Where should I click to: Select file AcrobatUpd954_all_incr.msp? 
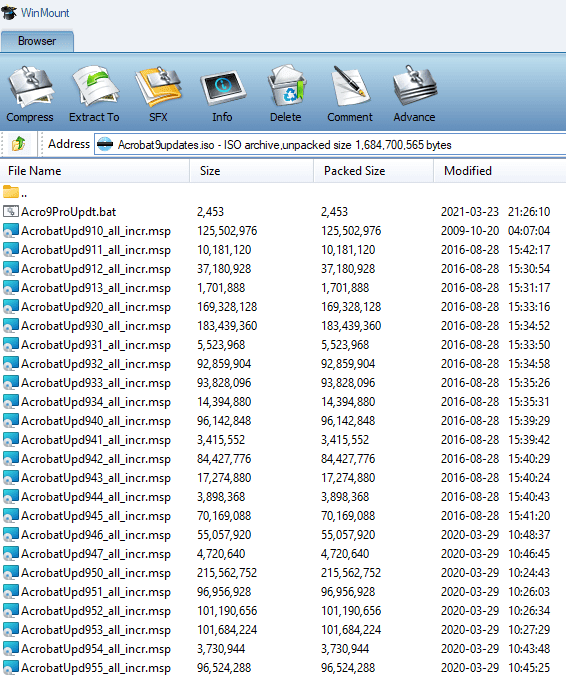pos(96,649)
